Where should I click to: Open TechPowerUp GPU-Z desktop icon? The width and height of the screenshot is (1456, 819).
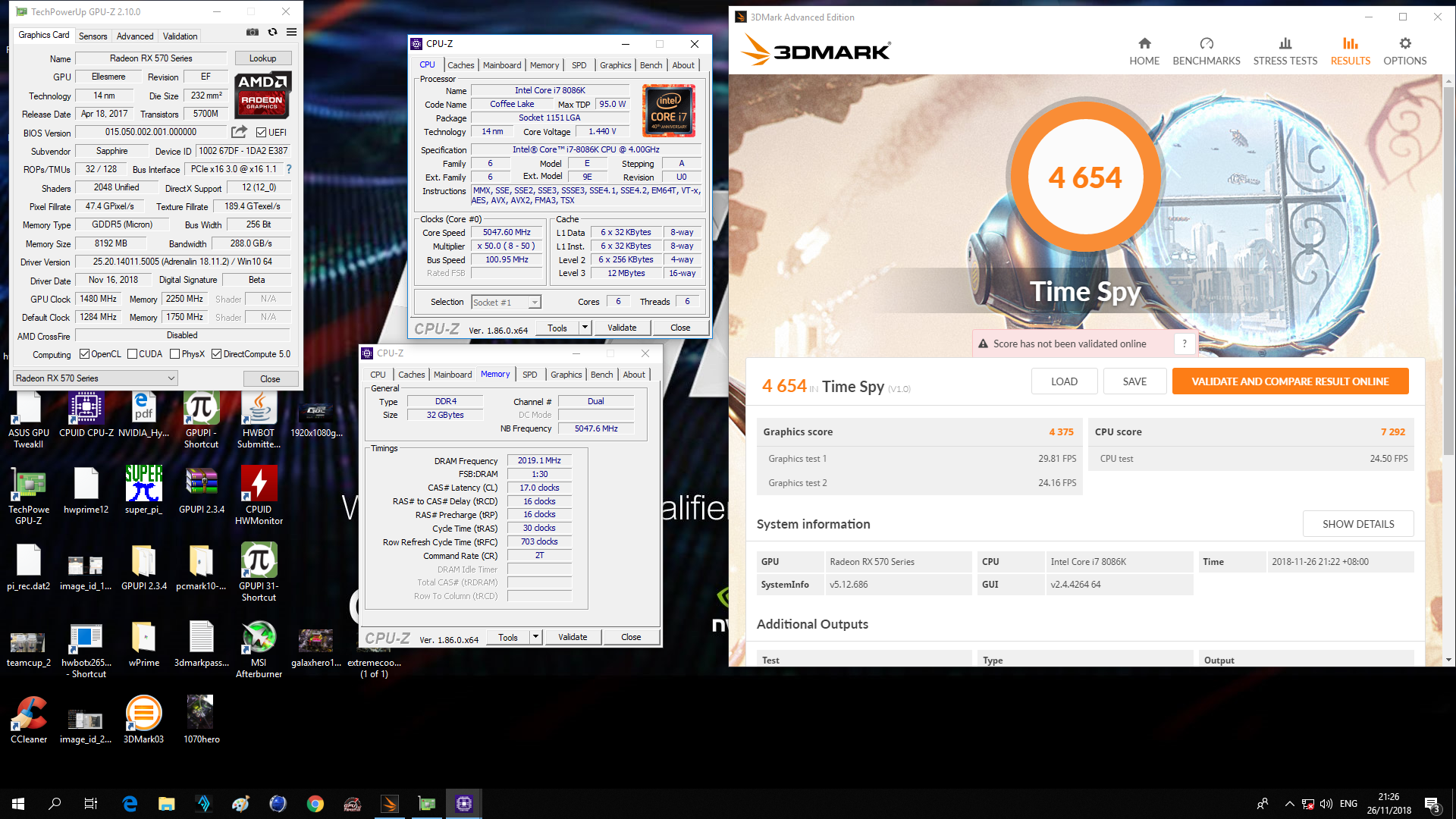pos(29,495)
